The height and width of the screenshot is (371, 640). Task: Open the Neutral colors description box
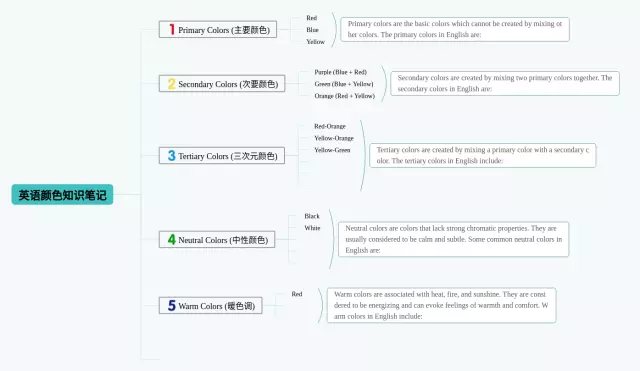tap(453, 239)
